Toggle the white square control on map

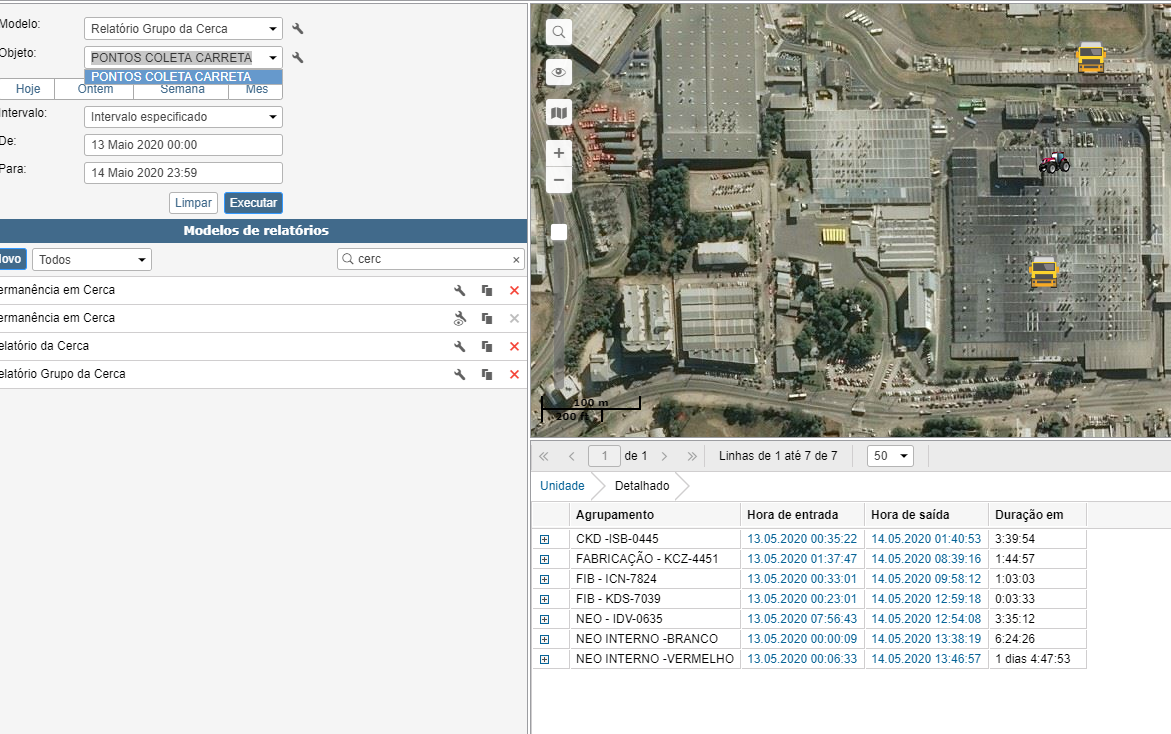[559, 232]
